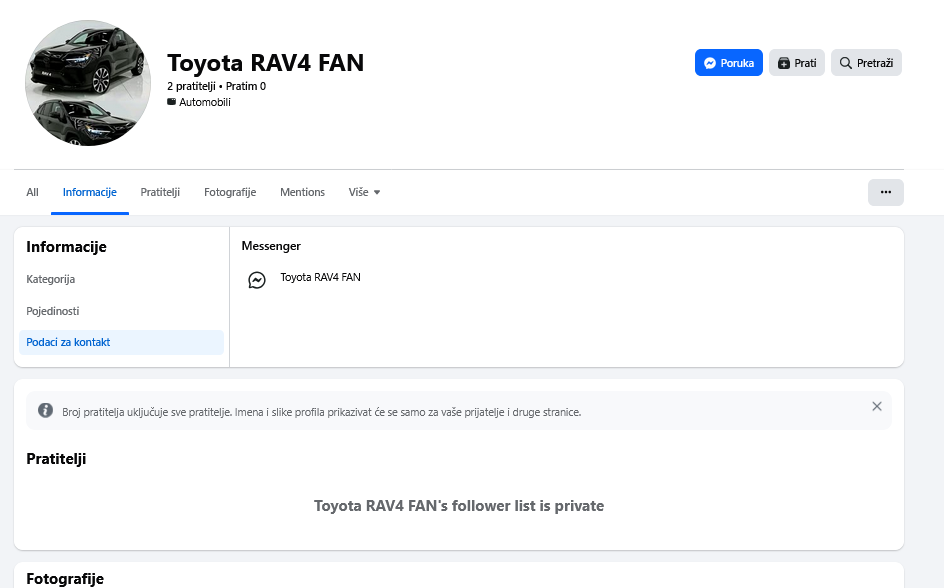Go to the Fotografije tab
This screenshot has width=944, height=588.
click(x=230, y=192)
